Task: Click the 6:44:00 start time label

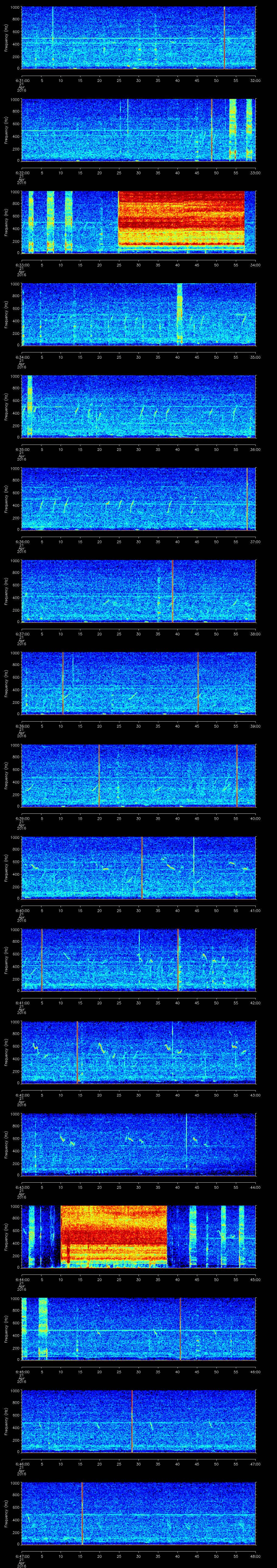Action: (x=22, y=1279)
